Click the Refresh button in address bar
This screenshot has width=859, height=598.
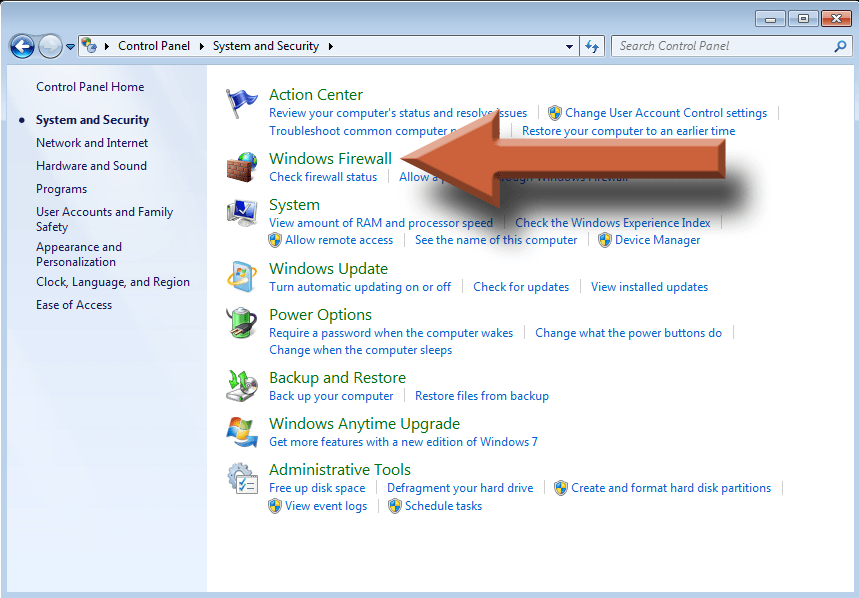[592, 47]
